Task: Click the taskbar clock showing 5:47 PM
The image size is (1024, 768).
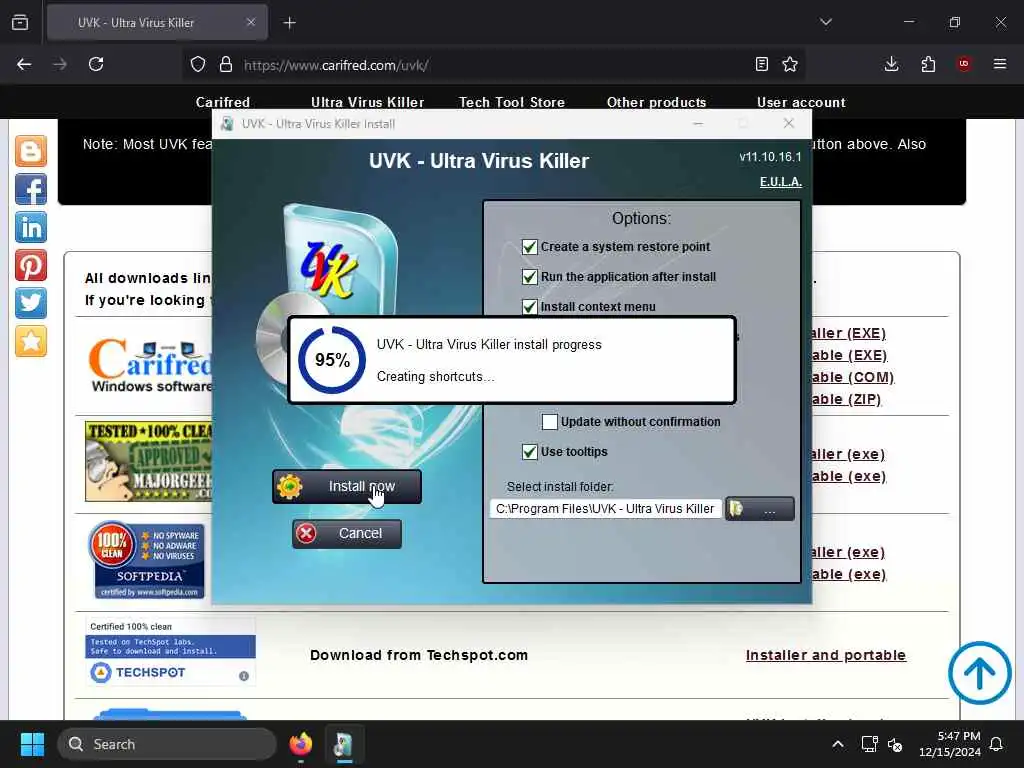Action: (950, 744)
